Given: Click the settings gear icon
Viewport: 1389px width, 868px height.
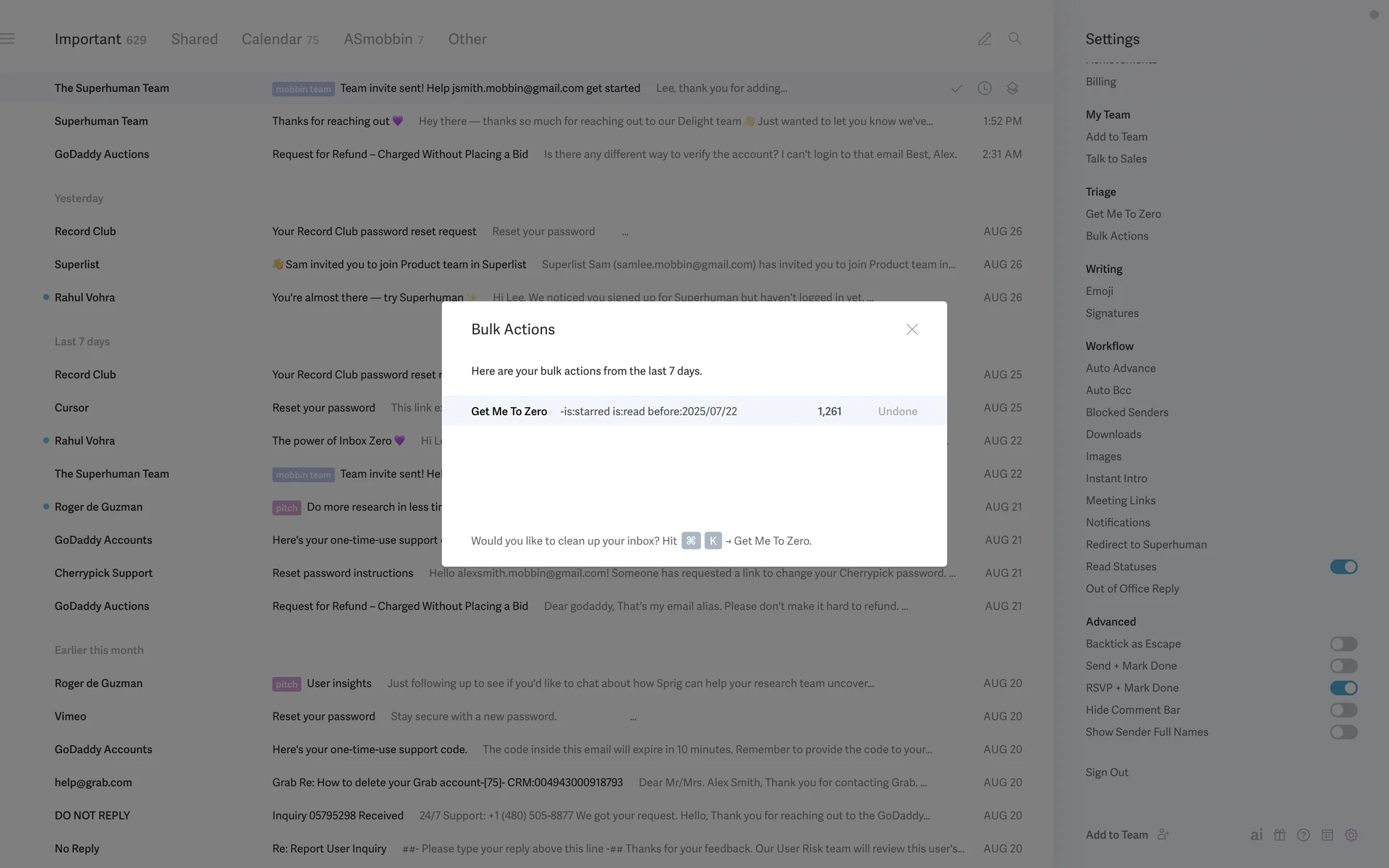Looking at the screenshot, I should [1351, 835].
